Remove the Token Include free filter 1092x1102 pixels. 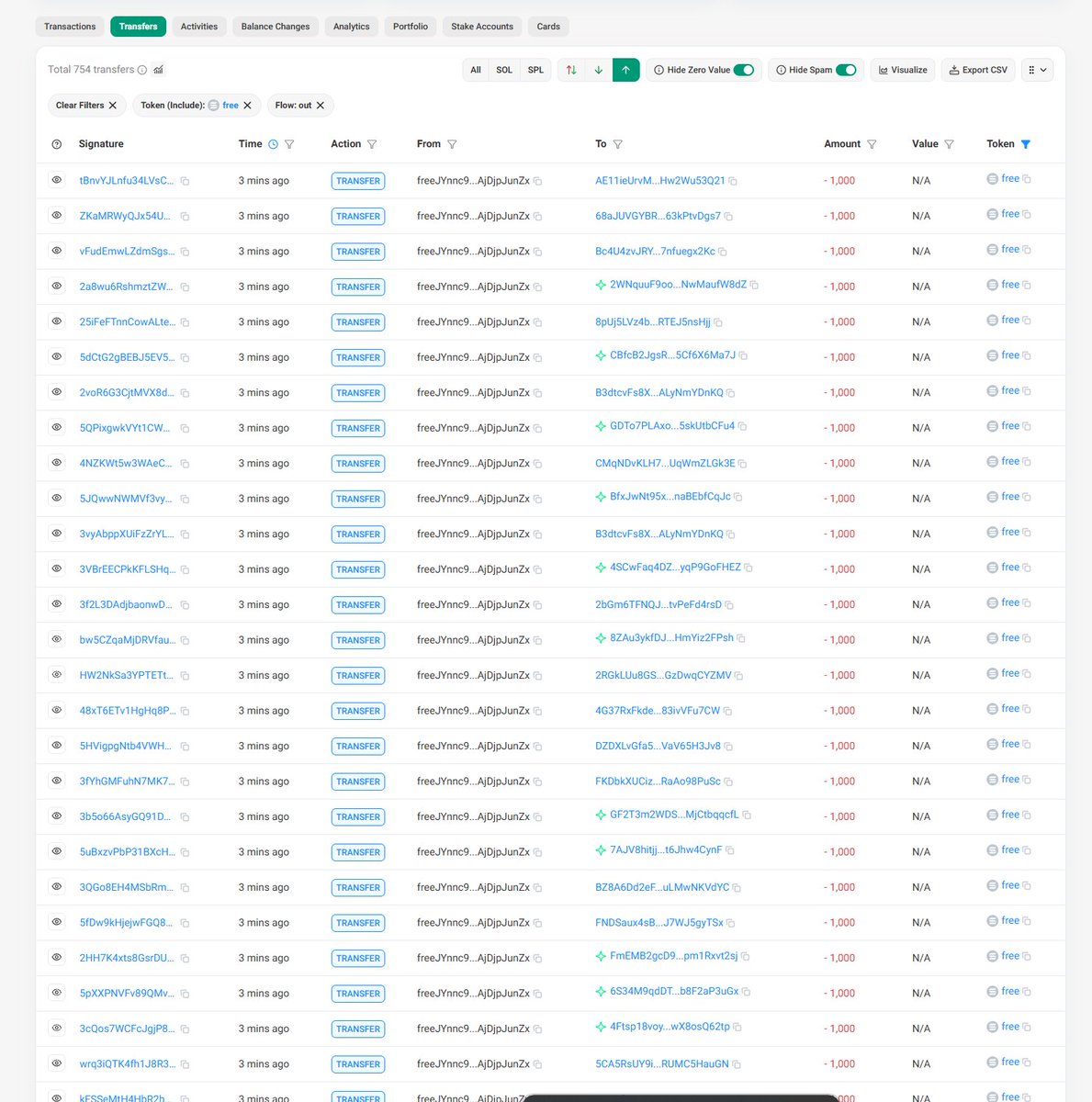click(247, 106)
